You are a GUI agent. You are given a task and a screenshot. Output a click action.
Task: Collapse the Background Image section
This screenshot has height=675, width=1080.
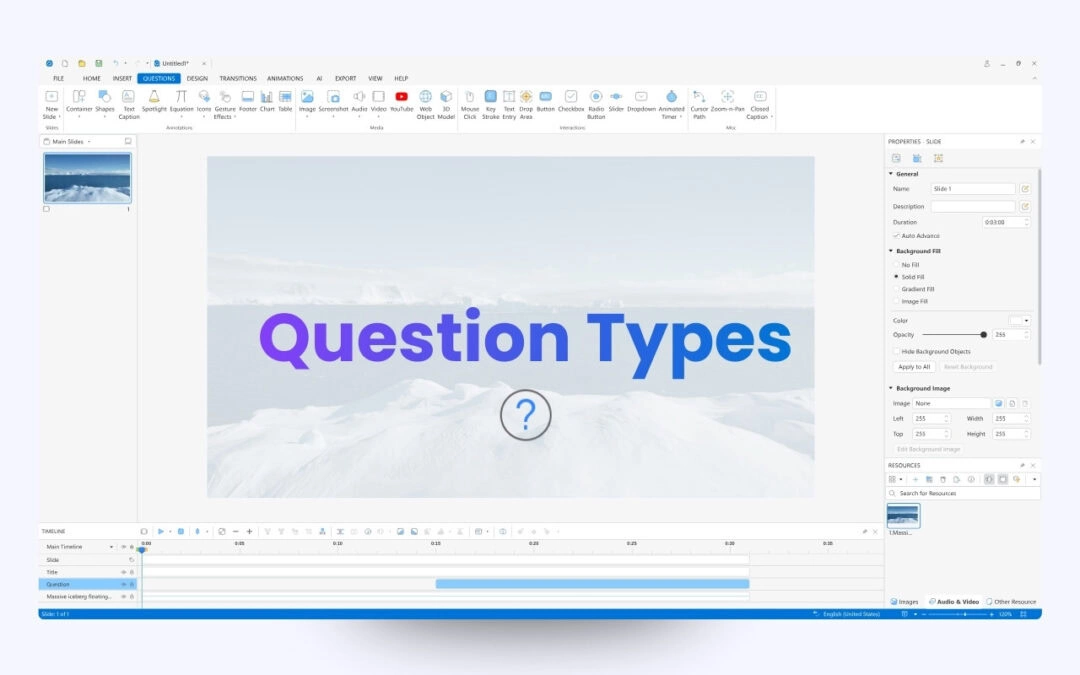(x=891, y=388)
